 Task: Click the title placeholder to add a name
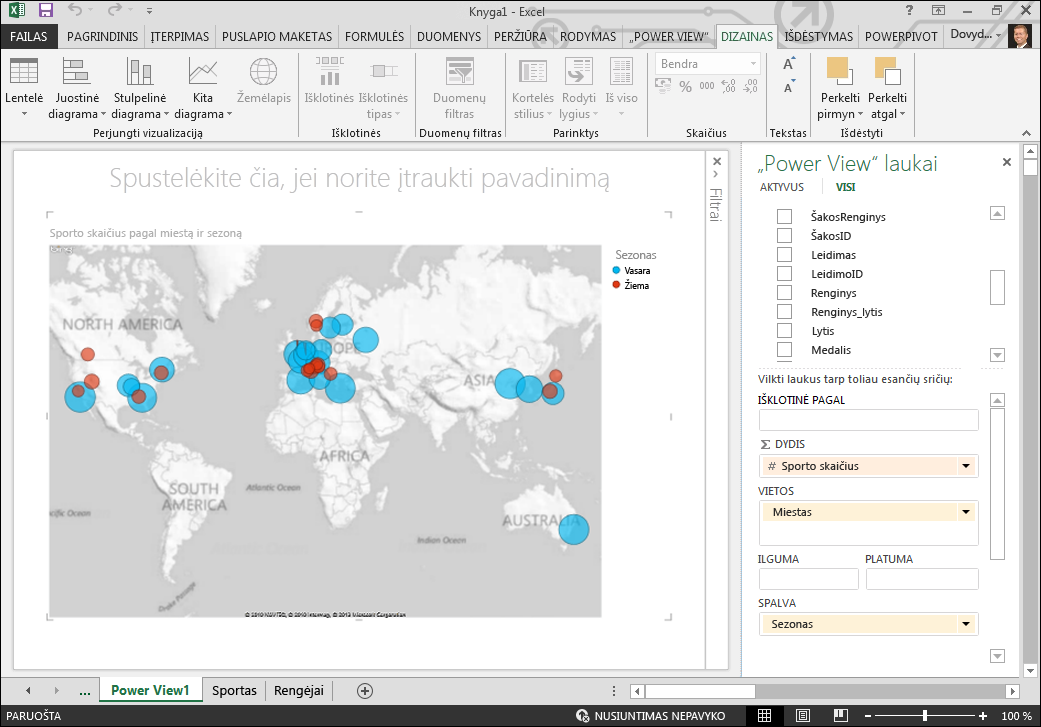tap(359, 179)
